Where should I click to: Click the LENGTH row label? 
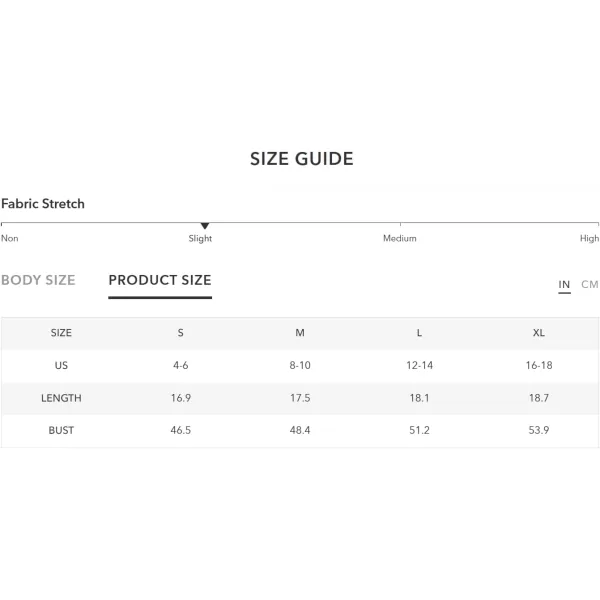click(61, 398)
